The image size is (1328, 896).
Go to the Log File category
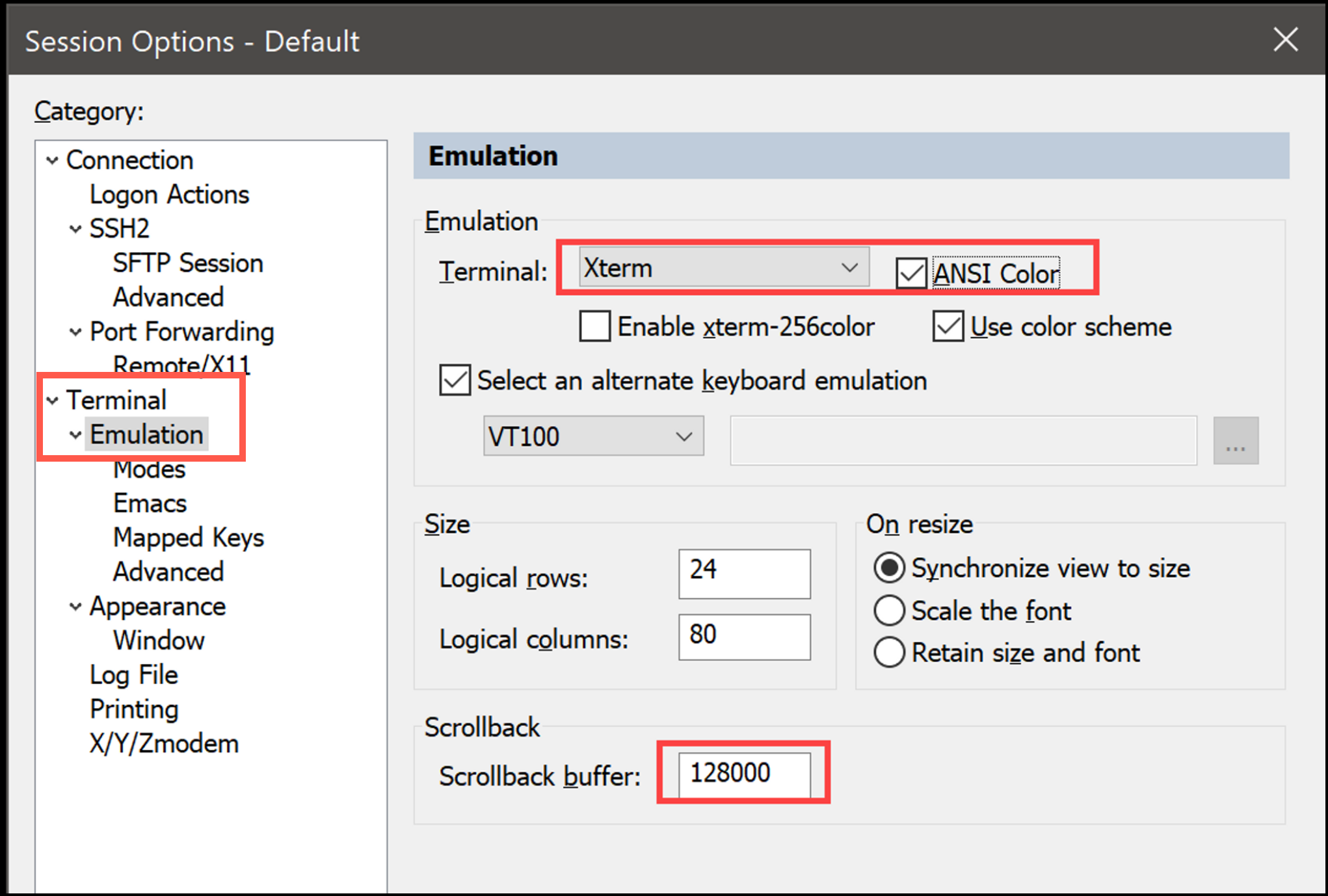(133, 675)
